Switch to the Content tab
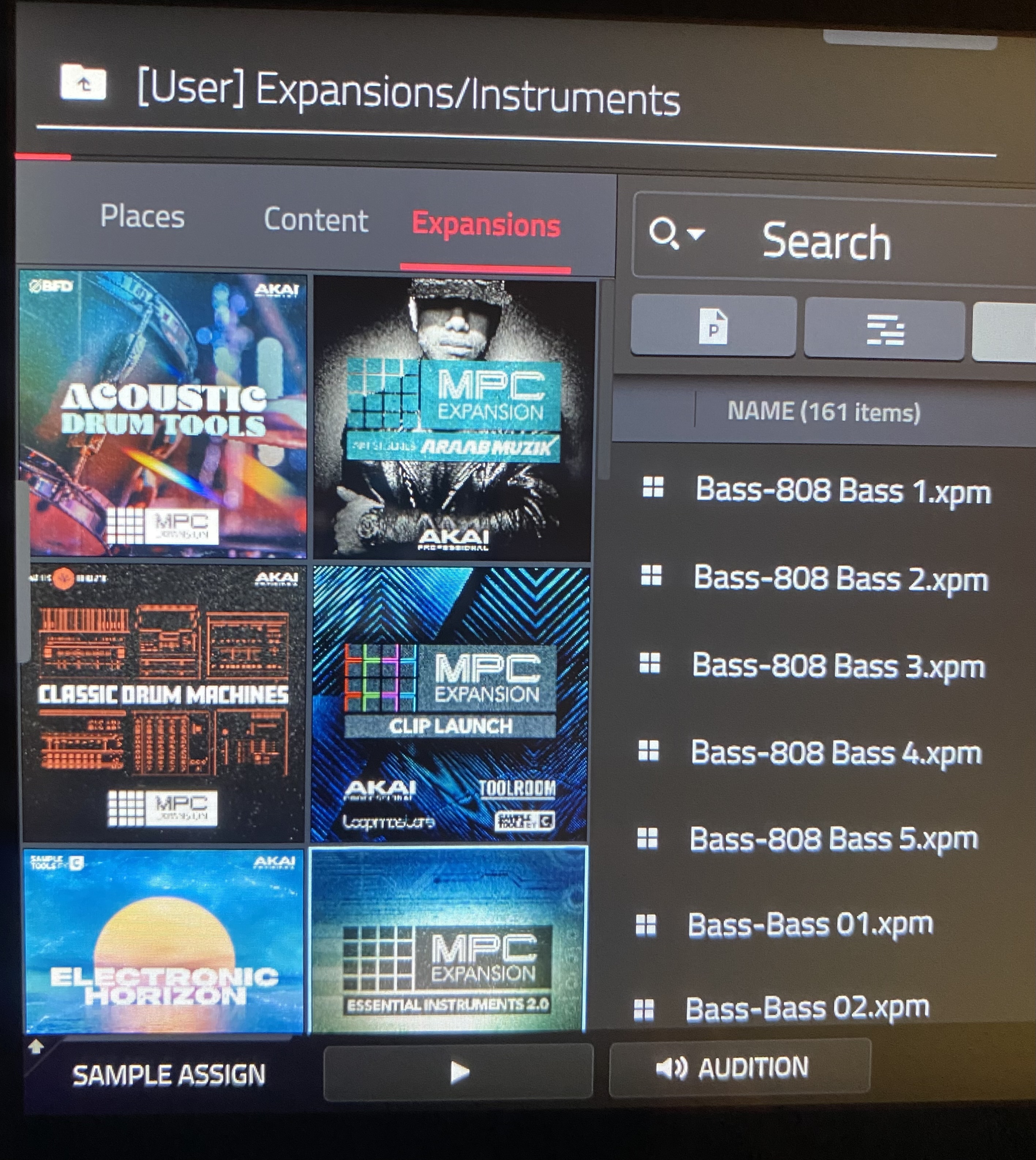Screen dimensions: 1036x1160 [x=316, y=220]
